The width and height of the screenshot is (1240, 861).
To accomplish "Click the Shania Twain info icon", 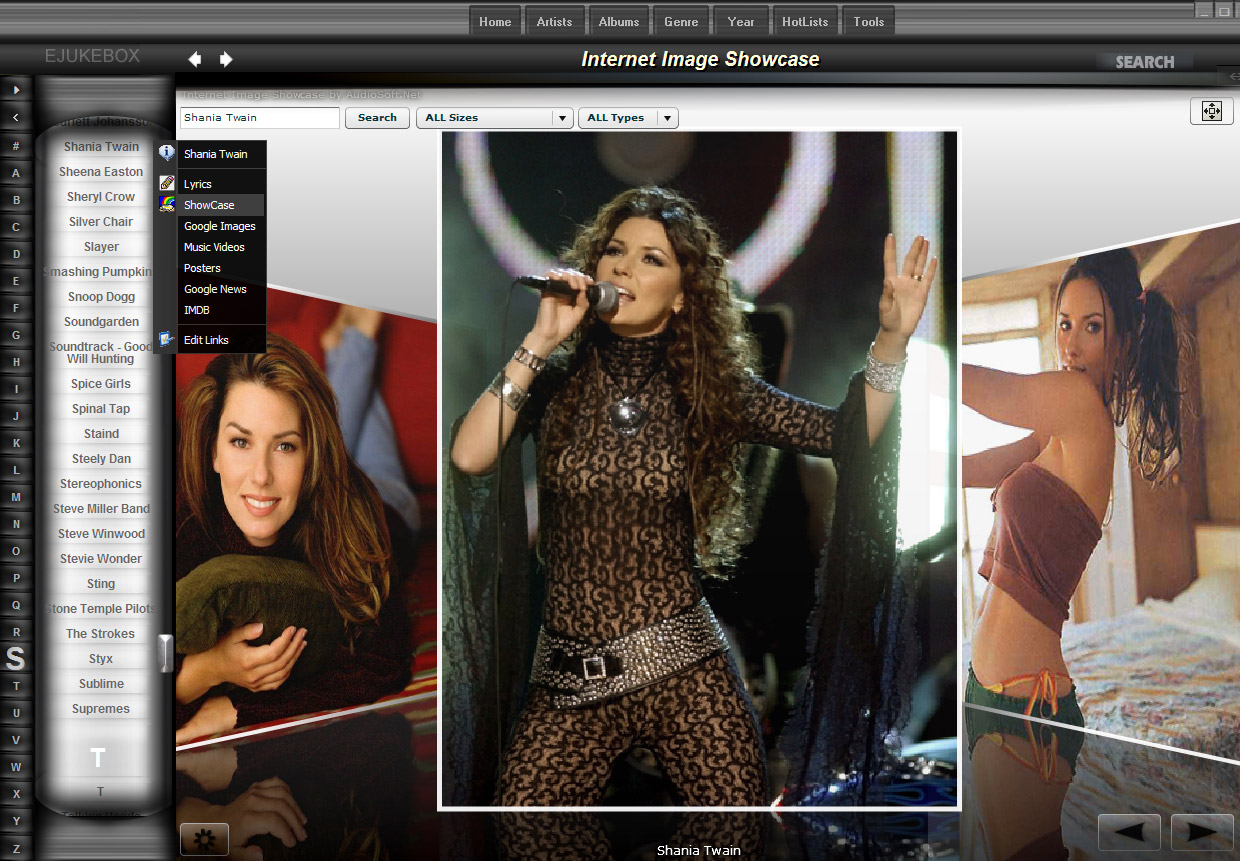I will coord(167,154).
